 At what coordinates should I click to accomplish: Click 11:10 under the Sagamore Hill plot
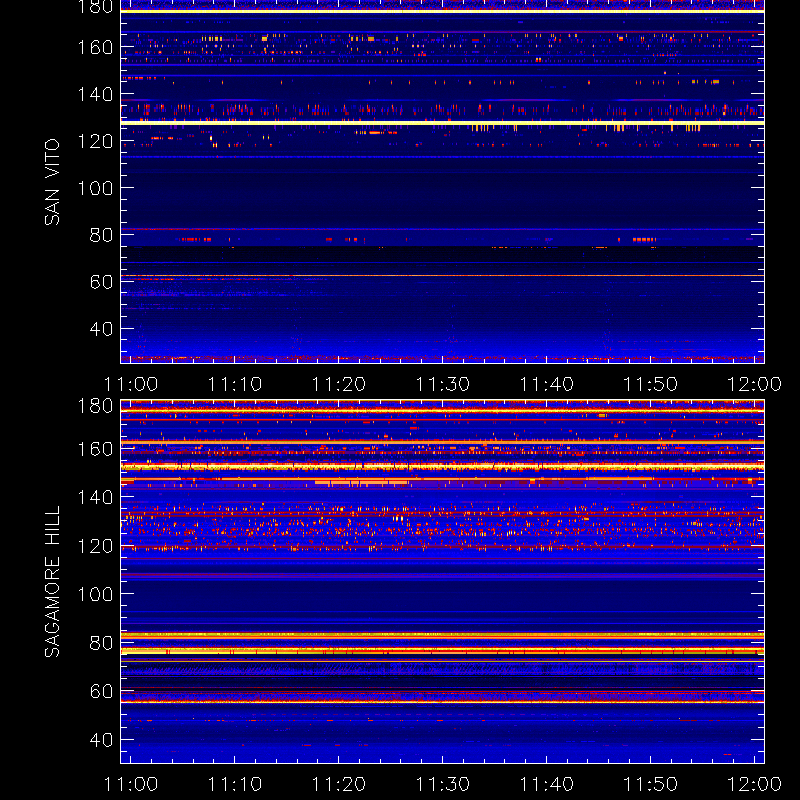click(x=235, y=784)
